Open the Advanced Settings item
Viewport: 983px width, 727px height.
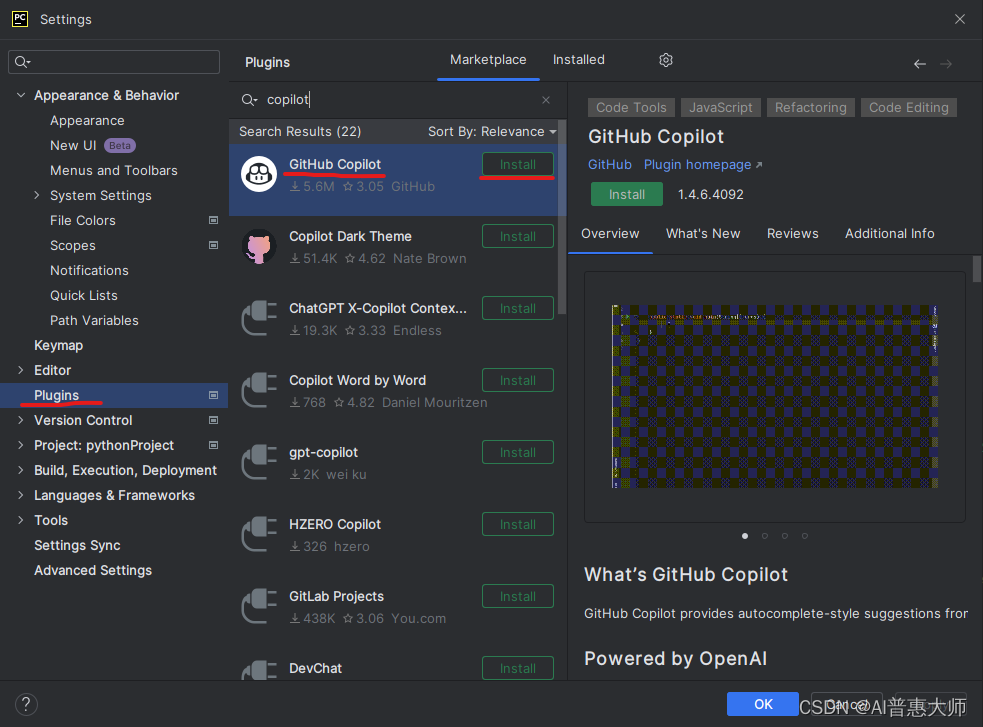93,570
